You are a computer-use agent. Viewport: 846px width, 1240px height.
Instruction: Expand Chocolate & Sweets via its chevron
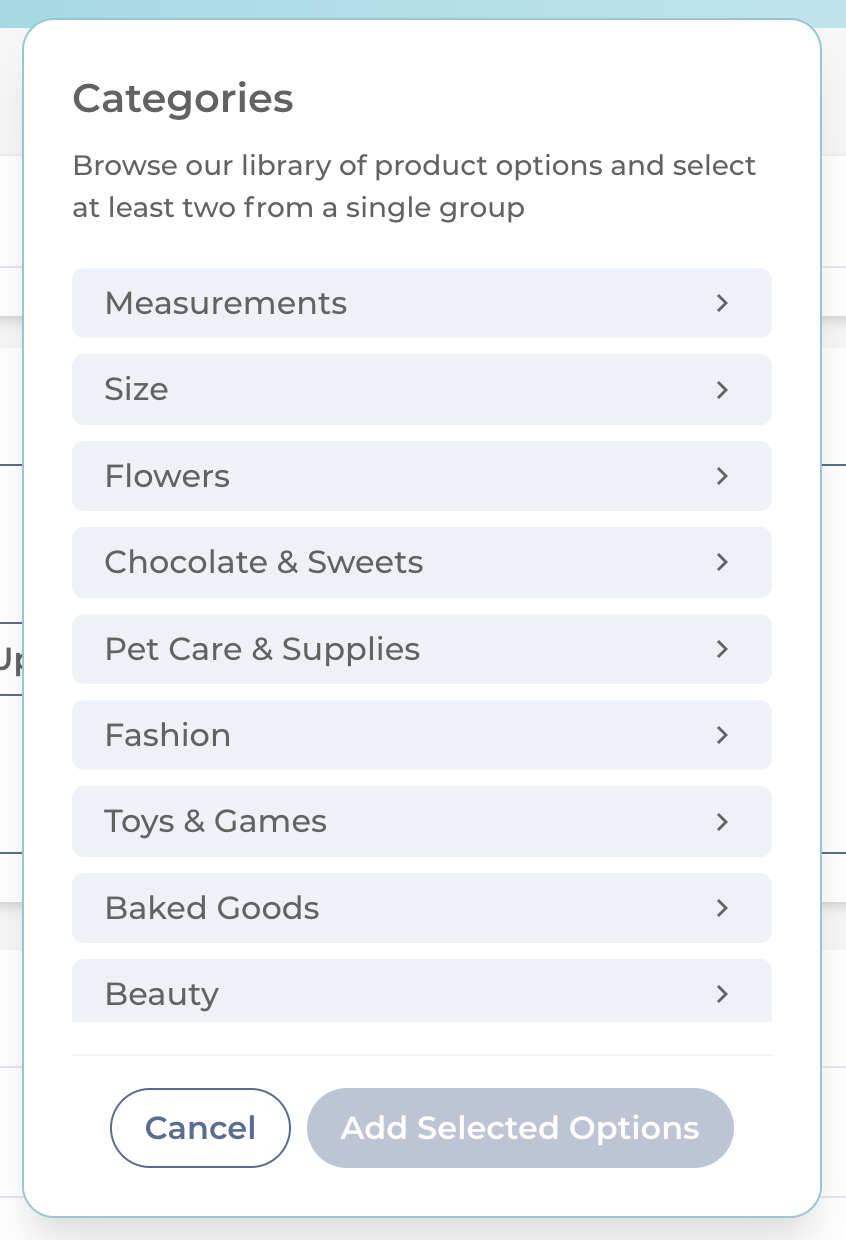(x=722, y=562)
